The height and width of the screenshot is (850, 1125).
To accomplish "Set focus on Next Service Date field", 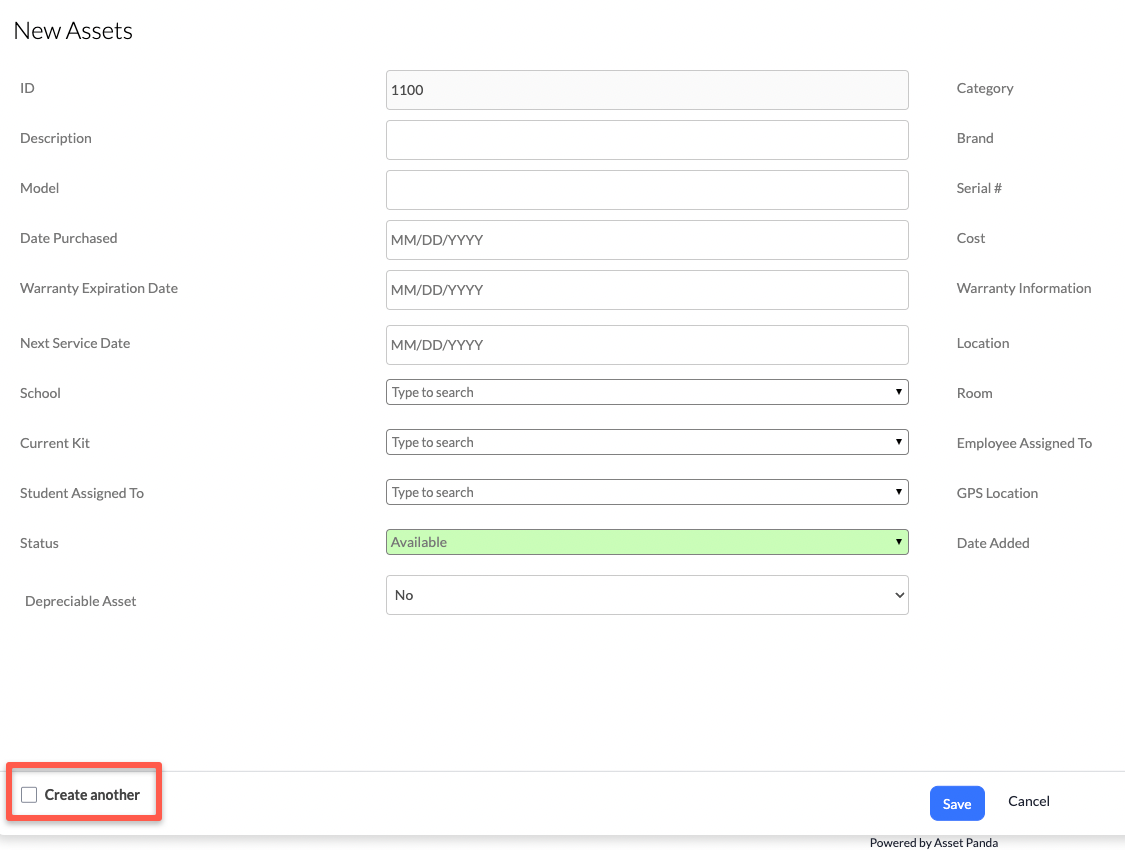I will pos(646,345).
